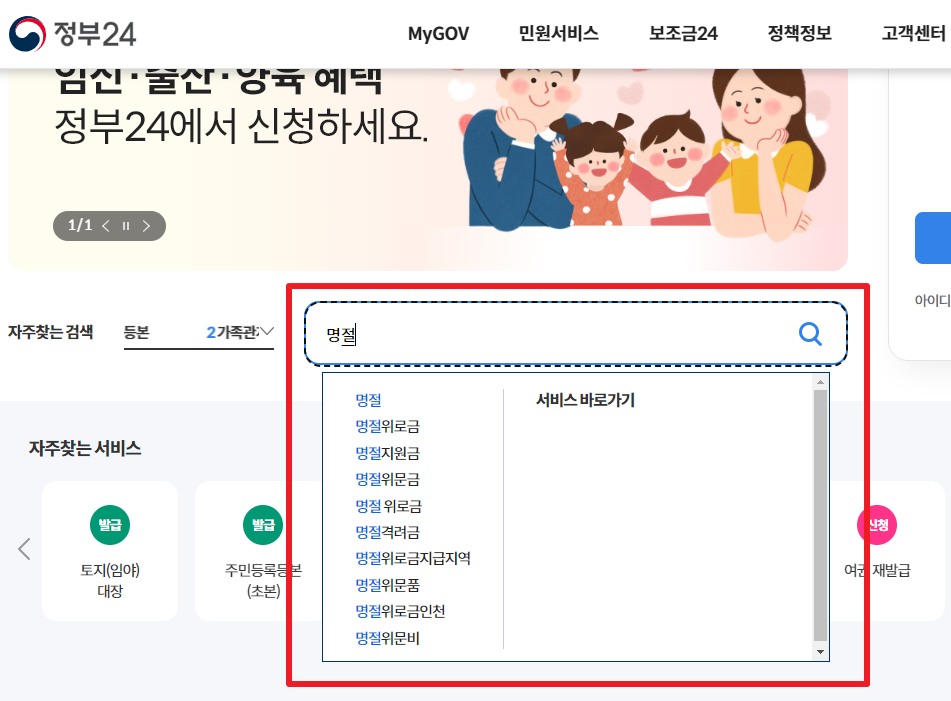This screenshot has width=951, height=701.
Task: Click the magnifier search icon
Action: (x=810, y=334)
